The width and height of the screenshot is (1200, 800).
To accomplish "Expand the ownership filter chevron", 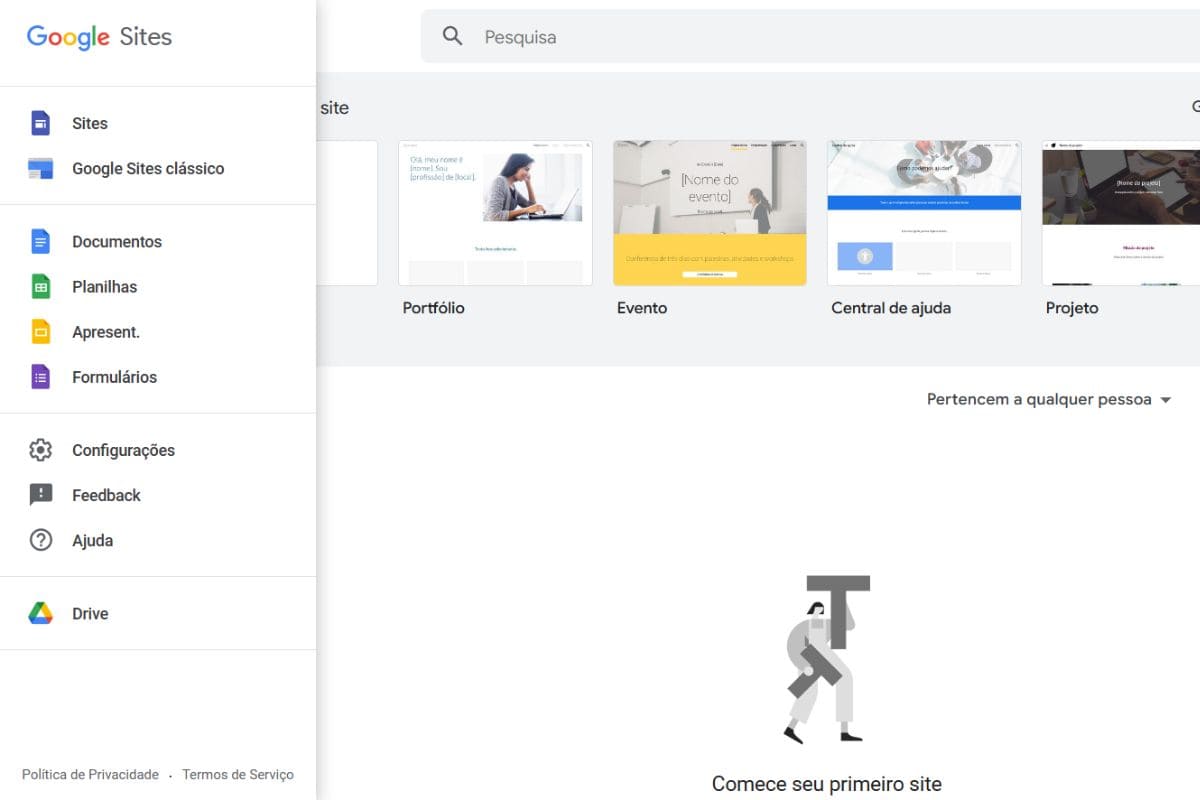I will click(x=1165, y=399).
